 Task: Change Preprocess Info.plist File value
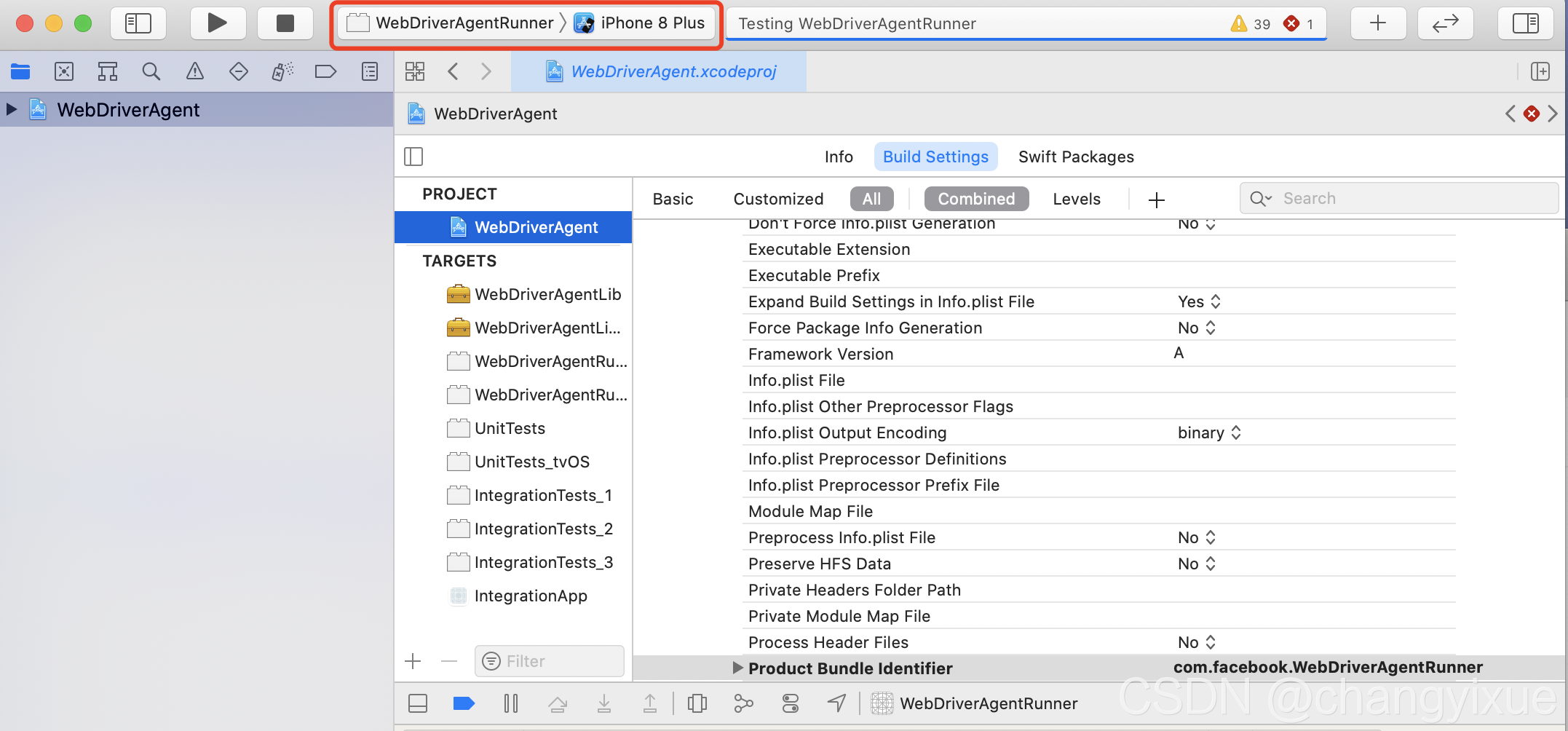[x=1197, y=537]
